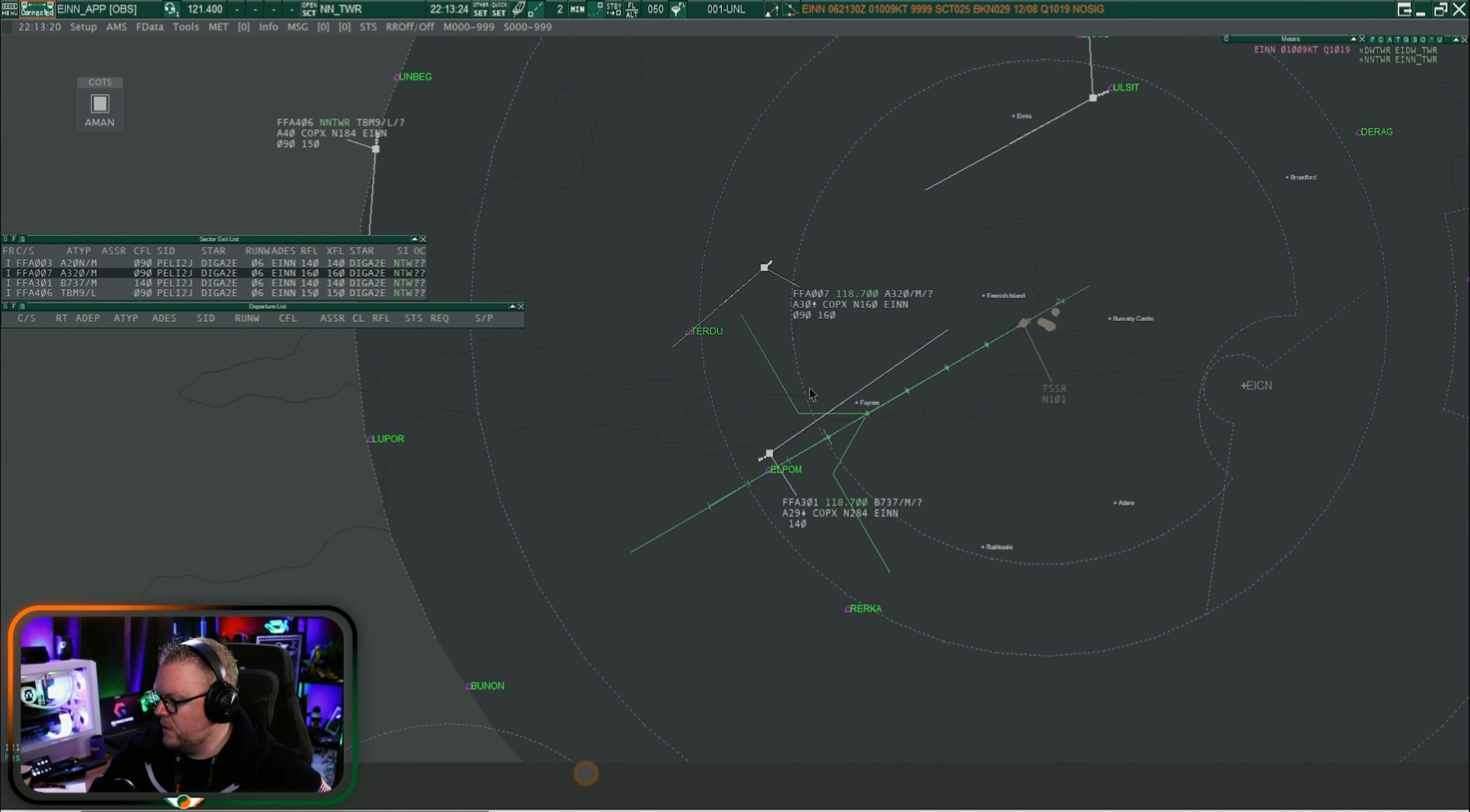The width and height of the screenshot is (1470, 812).
Task: Click the QUICK SET button icon
Action: [x=499, y=9]
